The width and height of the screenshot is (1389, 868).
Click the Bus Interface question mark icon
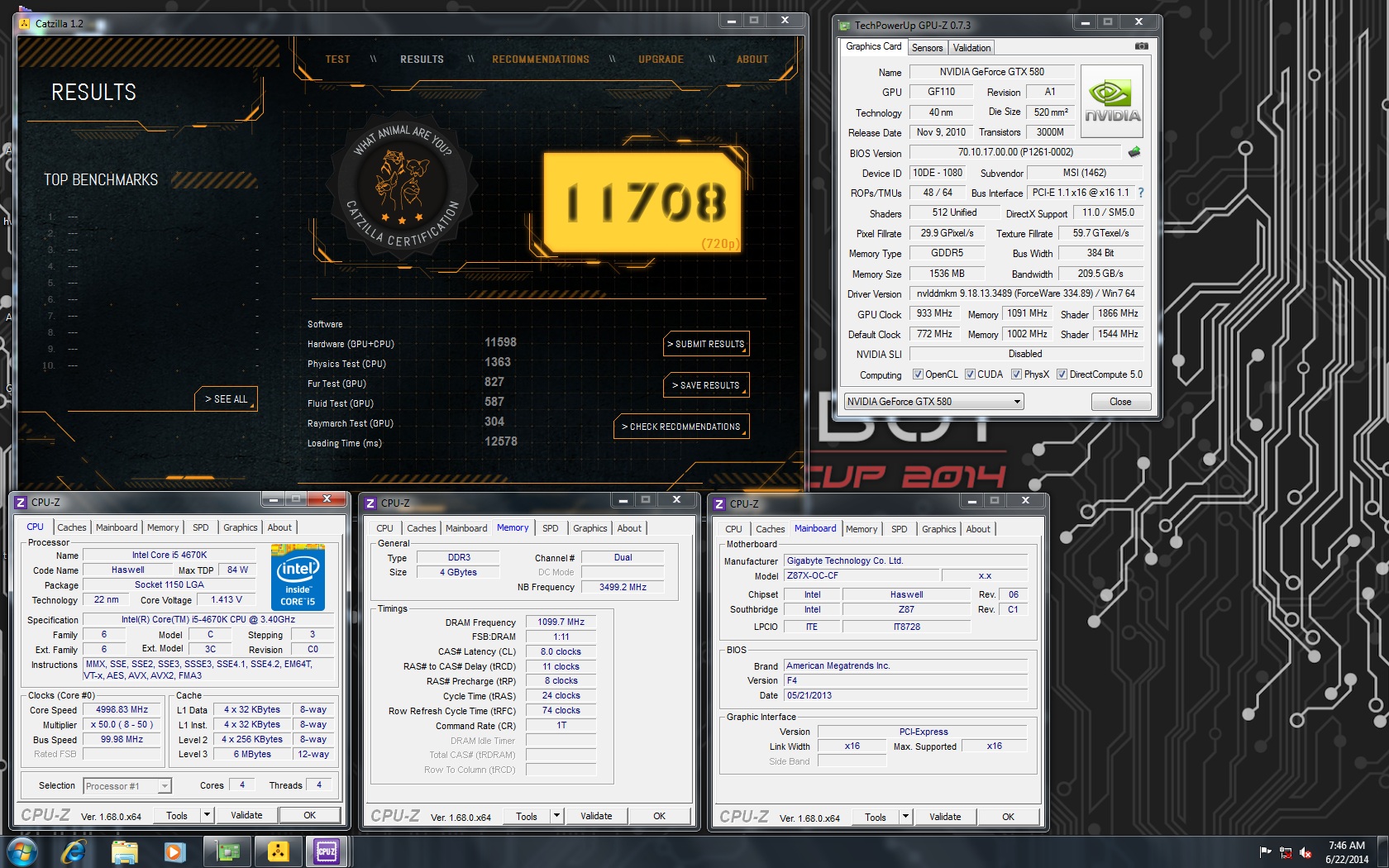click(x=1141, y=193)
